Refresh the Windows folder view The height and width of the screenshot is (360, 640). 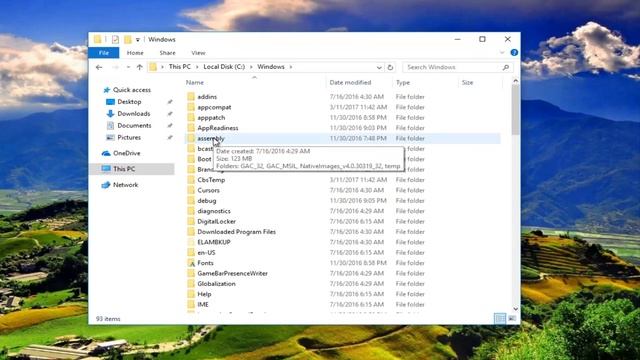[390, 67]
